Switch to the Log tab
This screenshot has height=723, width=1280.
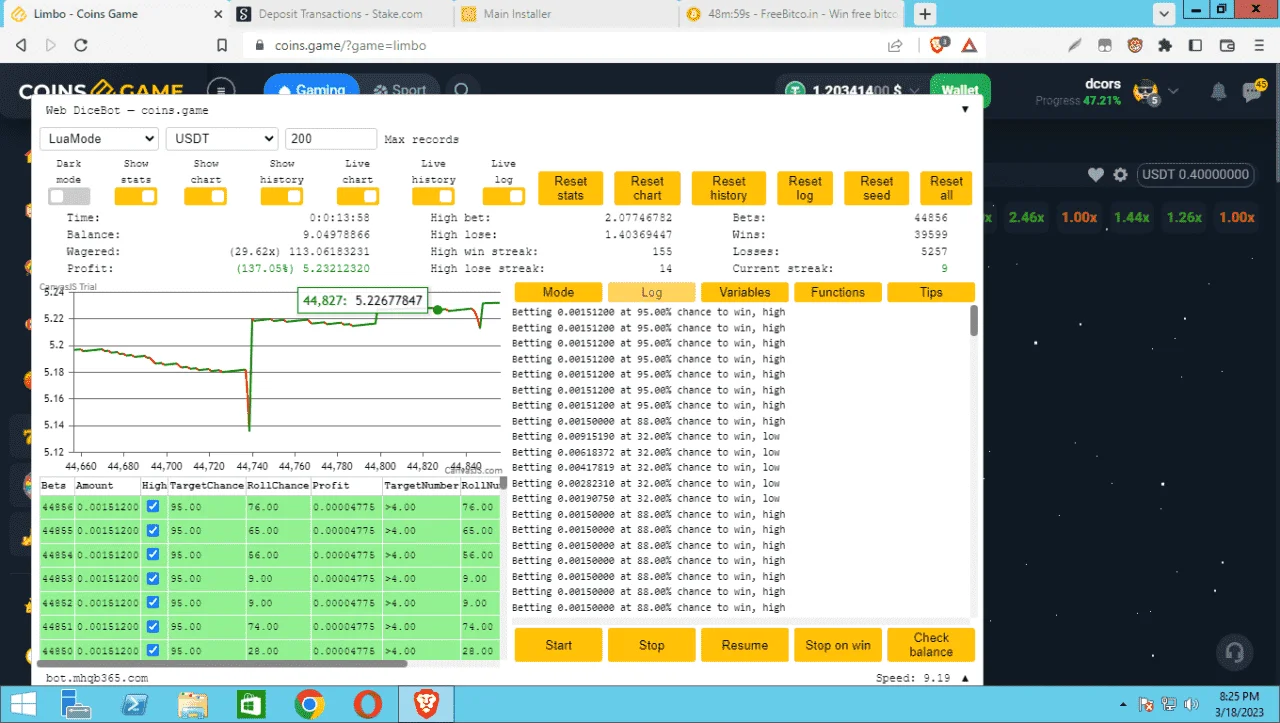coord(651,292)
